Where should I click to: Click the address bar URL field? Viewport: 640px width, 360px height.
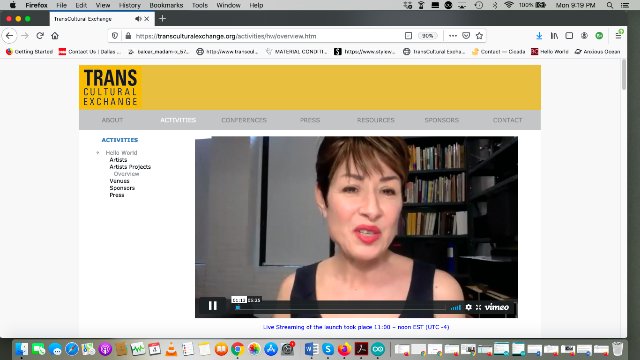coord(265,36)
